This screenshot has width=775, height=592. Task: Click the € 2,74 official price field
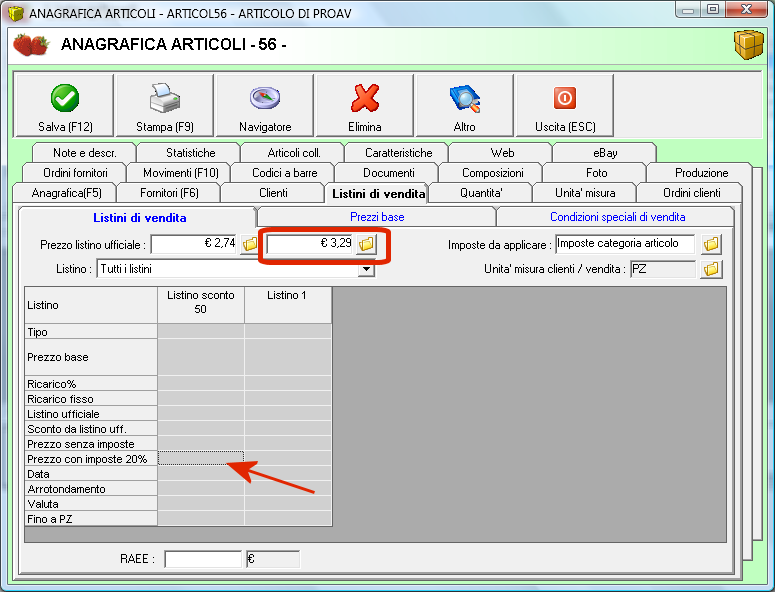[x=195, y=244]
